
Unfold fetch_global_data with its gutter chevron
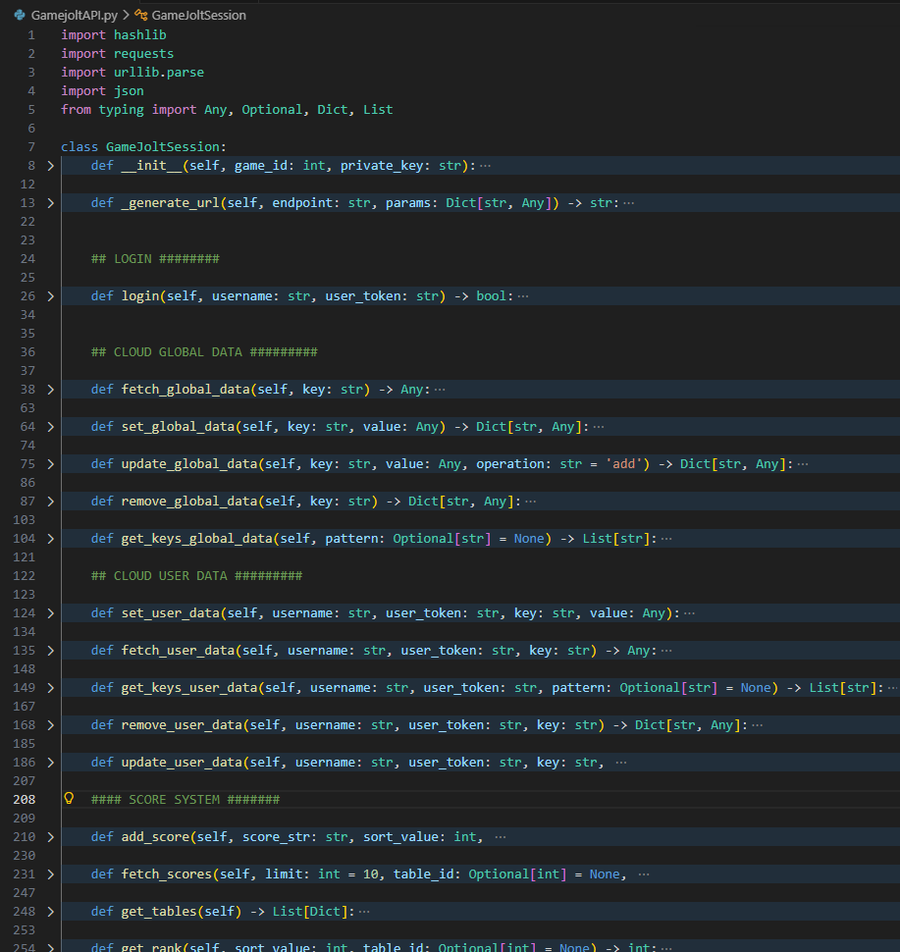[51, 389]
